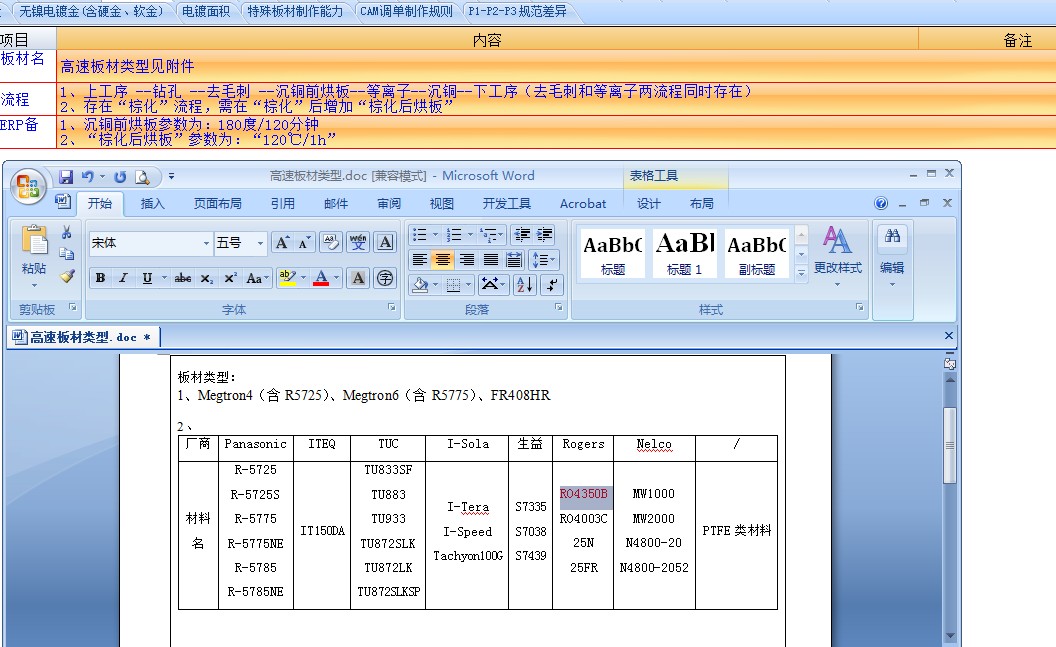Expand the numbered list dropdown
This screenshot has height=647, width=1056.
[x=469, y=234]
